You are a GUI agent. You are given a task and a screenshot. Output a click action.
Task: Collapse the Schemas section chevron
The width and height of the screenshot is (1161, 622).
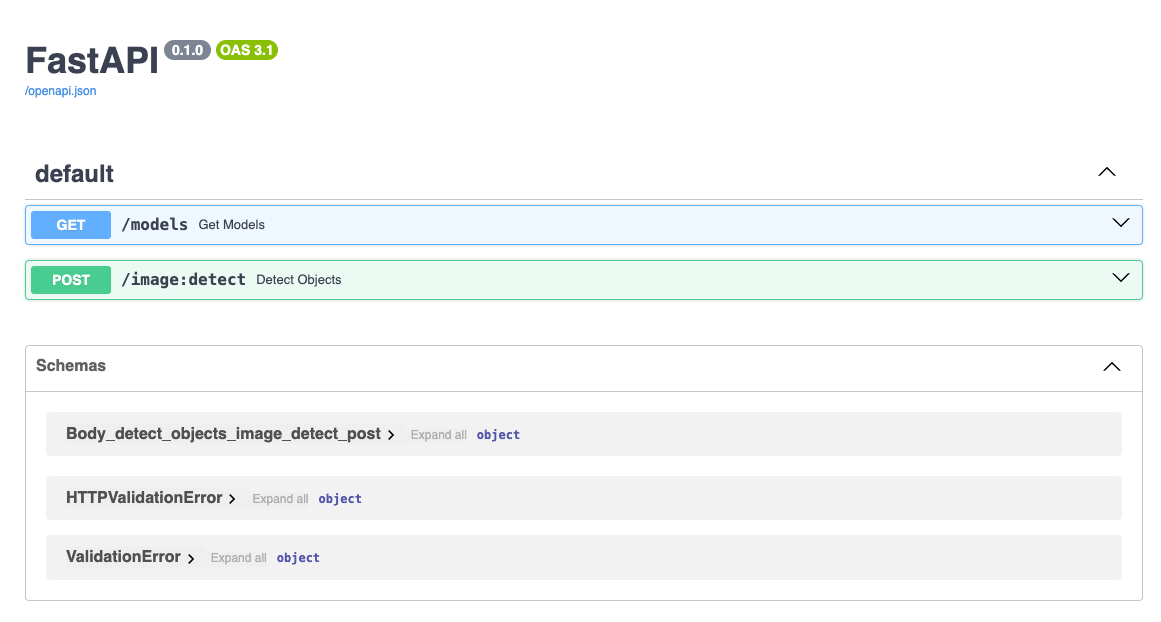1111,367
